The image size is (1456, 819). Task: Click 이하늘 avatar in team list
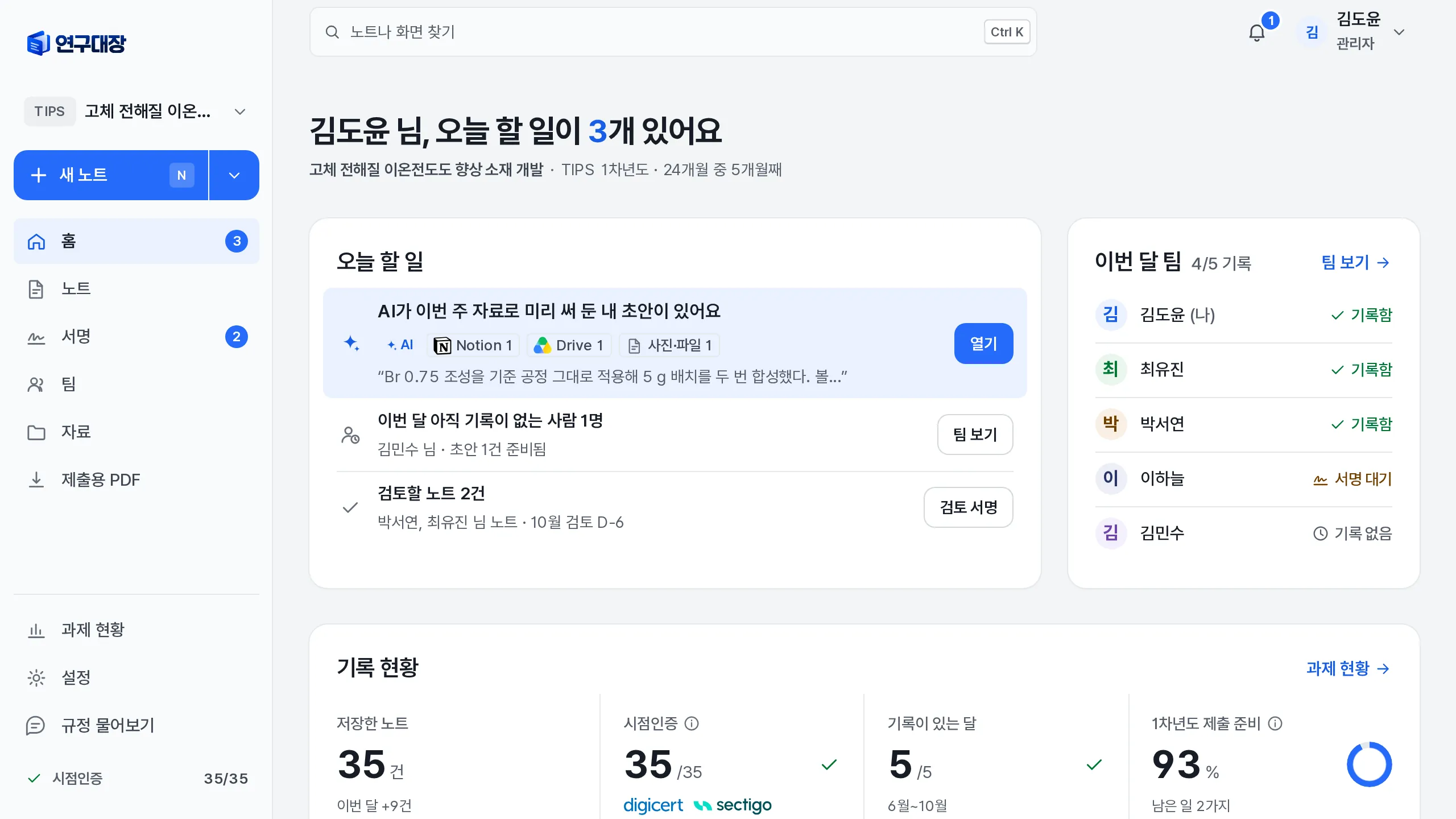coord(1111,478)
